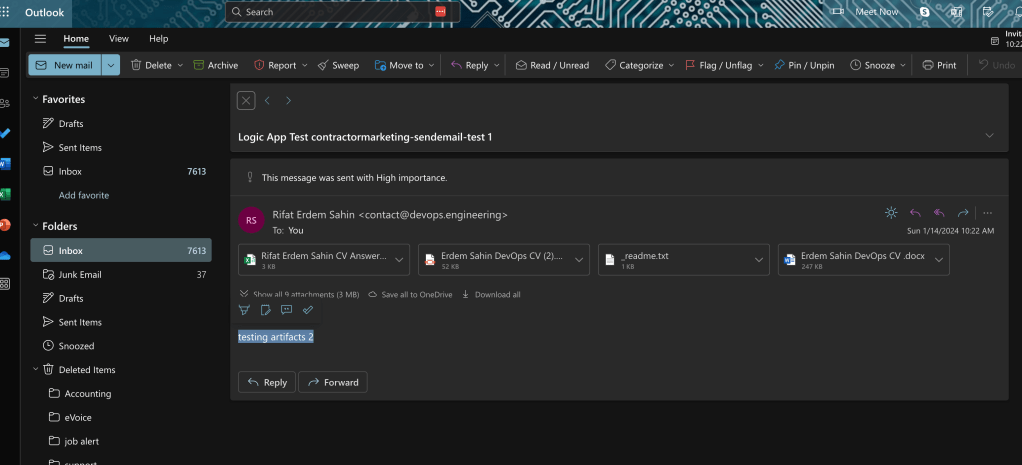Click the chat bubble add-in icon
1022x465 pixels.
(x=286, y=310)
